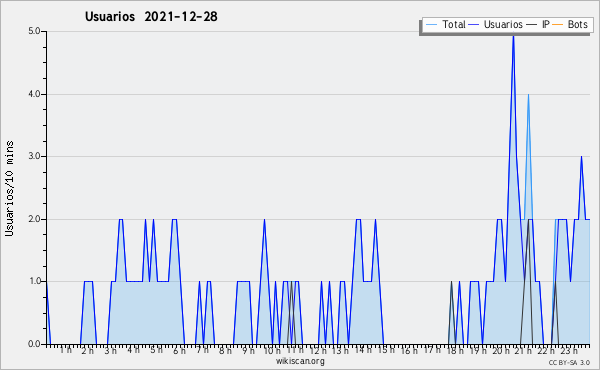The width and height of the screenshot is (600, 370).
Task: Click the Total legend label
Action: coord(453,24)
